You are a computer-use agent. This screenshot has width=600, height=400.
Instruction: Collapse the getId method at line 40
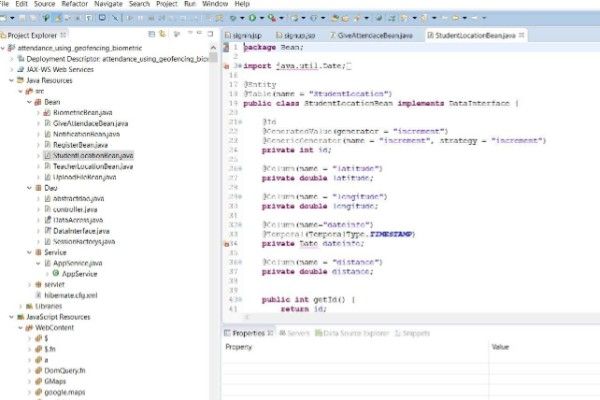point(240,300)
